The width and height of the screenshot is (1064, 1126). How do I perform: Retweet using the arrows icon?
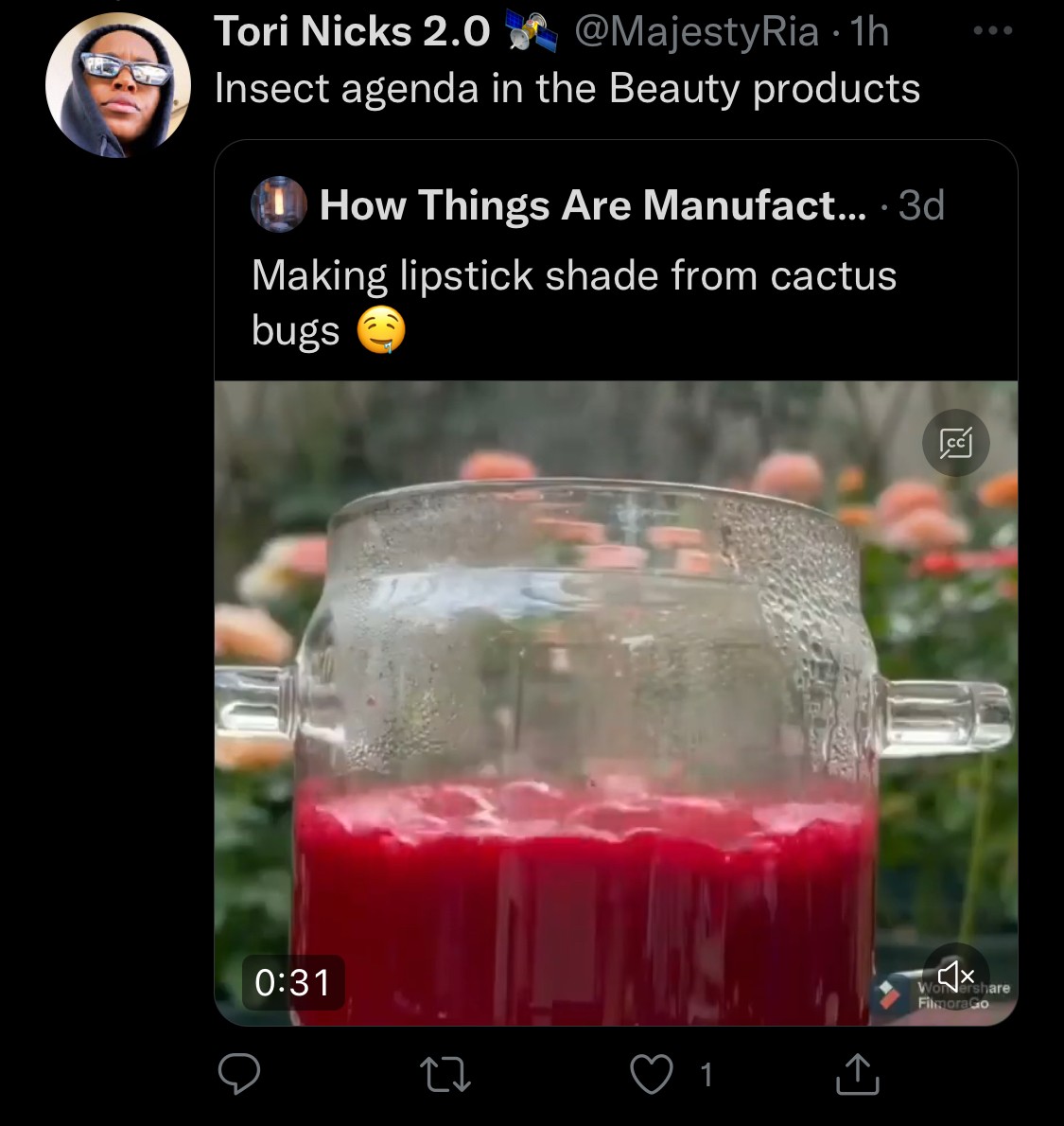(x=445, y=1074)
